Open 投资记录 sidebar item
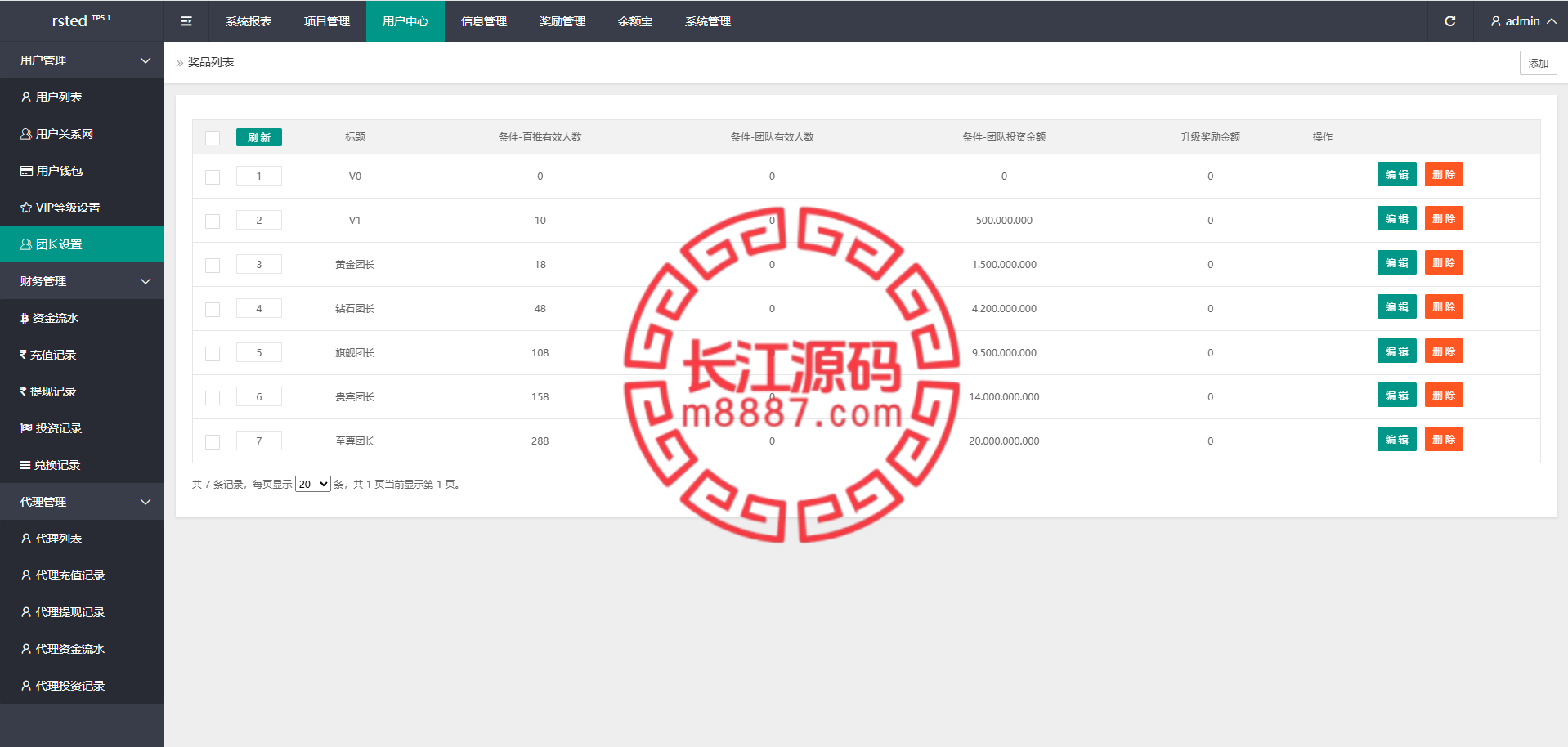The height and width of the screenshot is (747, 1568). pos(82,428)
